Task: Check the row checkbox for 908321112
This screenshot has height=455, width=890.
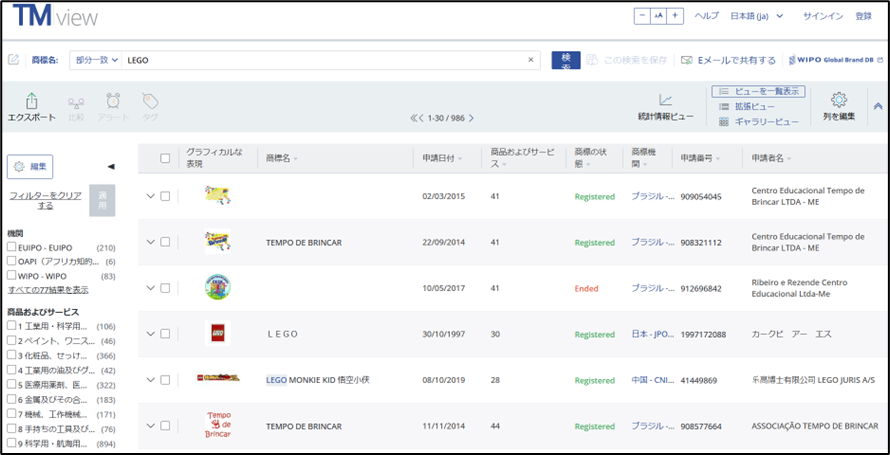Action: click(x=165, y=242)
